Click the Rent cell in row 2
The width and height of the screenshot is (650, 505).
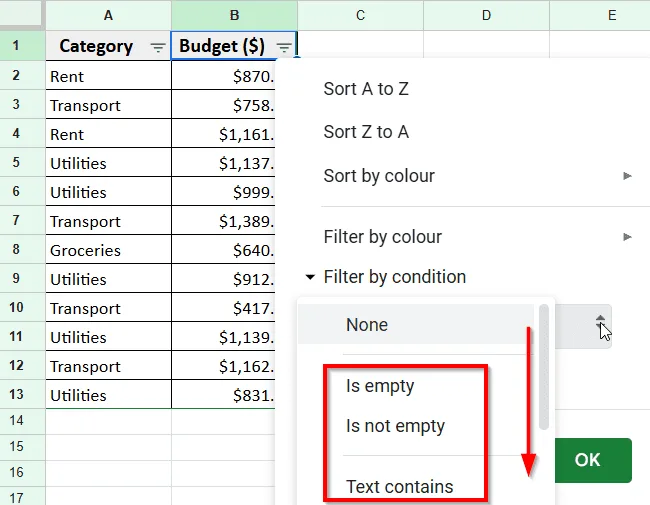click(108, 75)
